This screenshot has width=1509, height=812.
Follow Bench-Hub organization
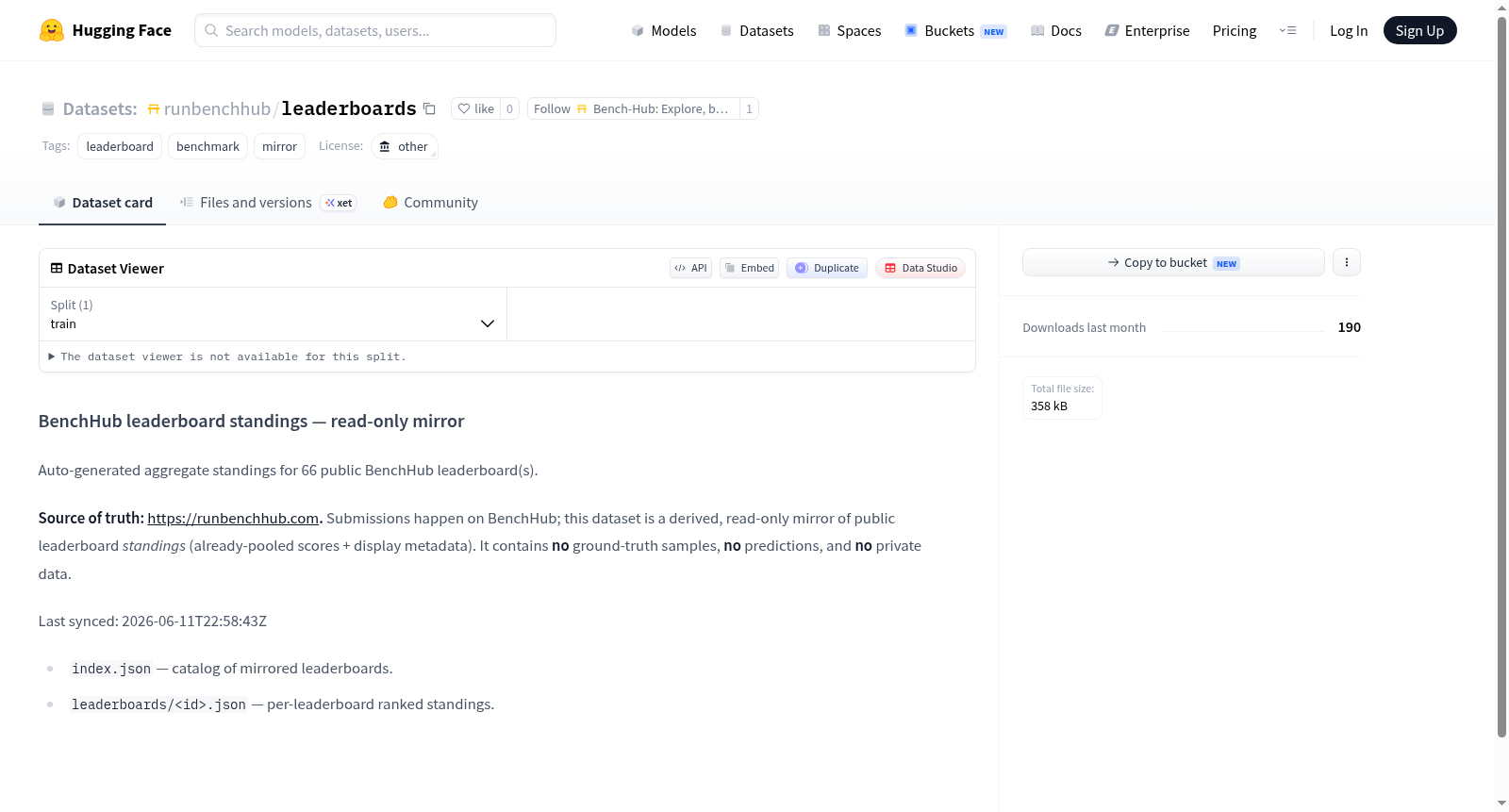633,108
